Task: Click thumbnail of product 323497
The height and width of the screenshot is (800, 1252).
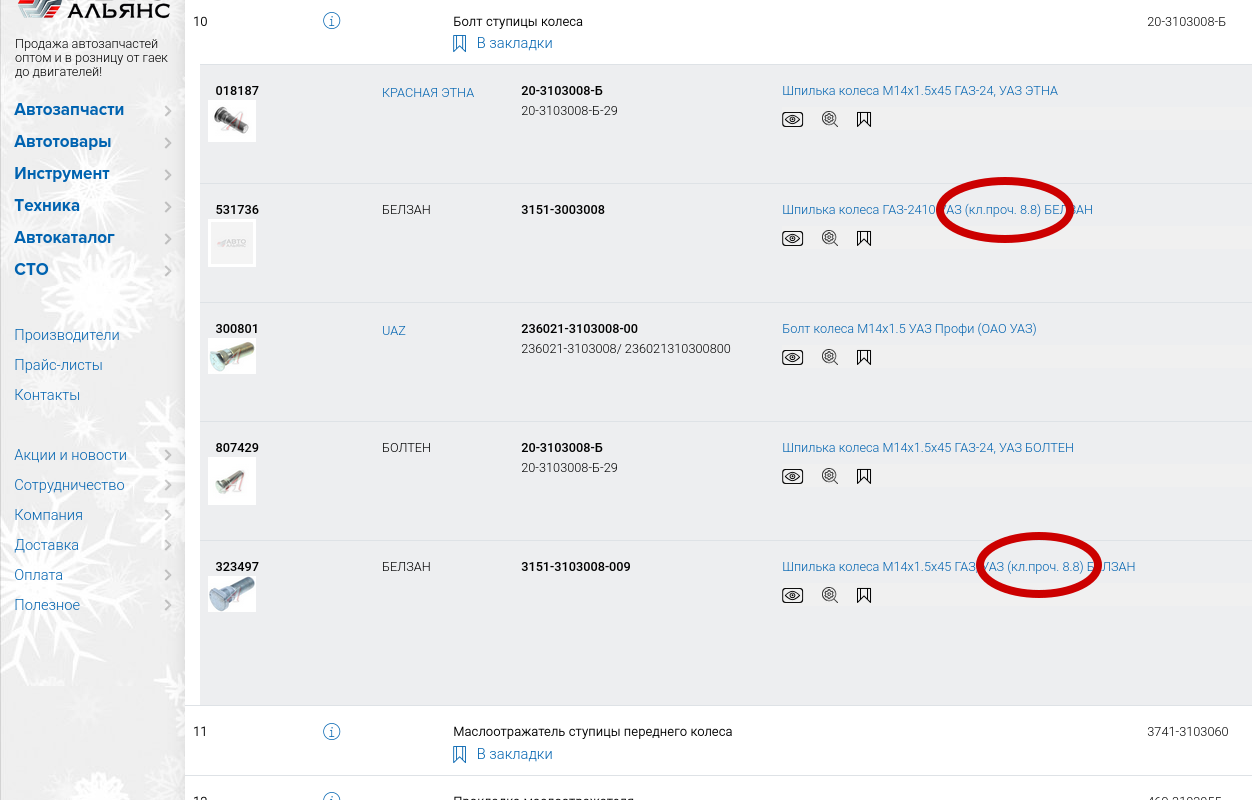Action: click(232, 595)
